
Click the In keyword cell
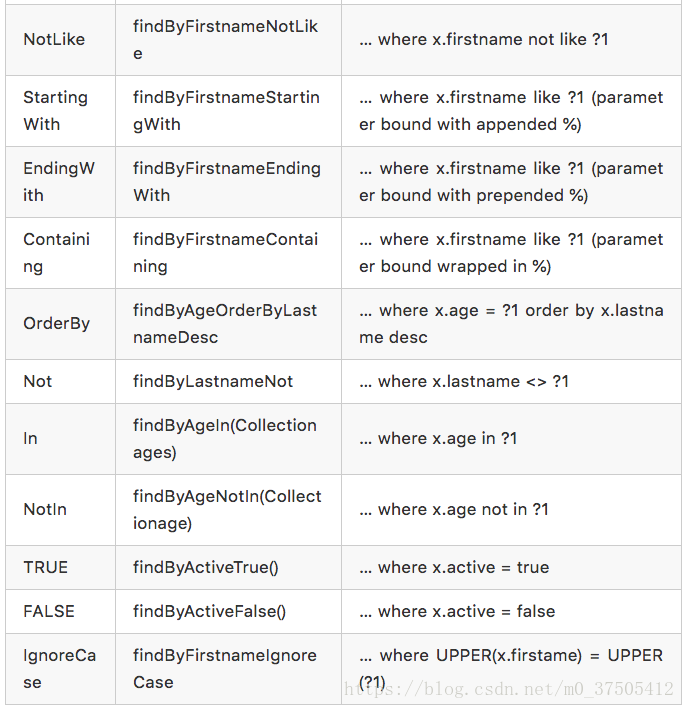tap(61, 439)
